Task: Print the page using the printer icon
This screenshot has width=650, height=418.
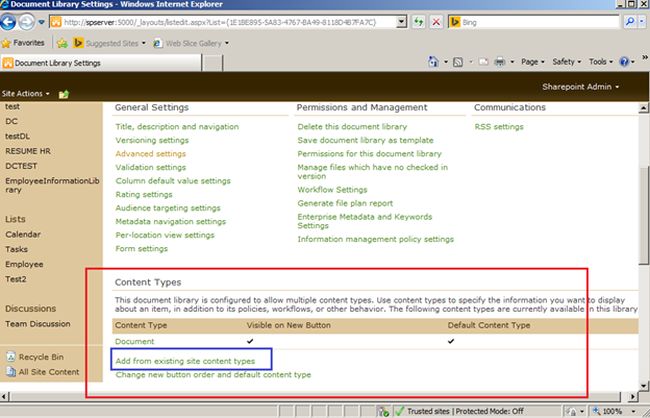Action: click(500, 62)
